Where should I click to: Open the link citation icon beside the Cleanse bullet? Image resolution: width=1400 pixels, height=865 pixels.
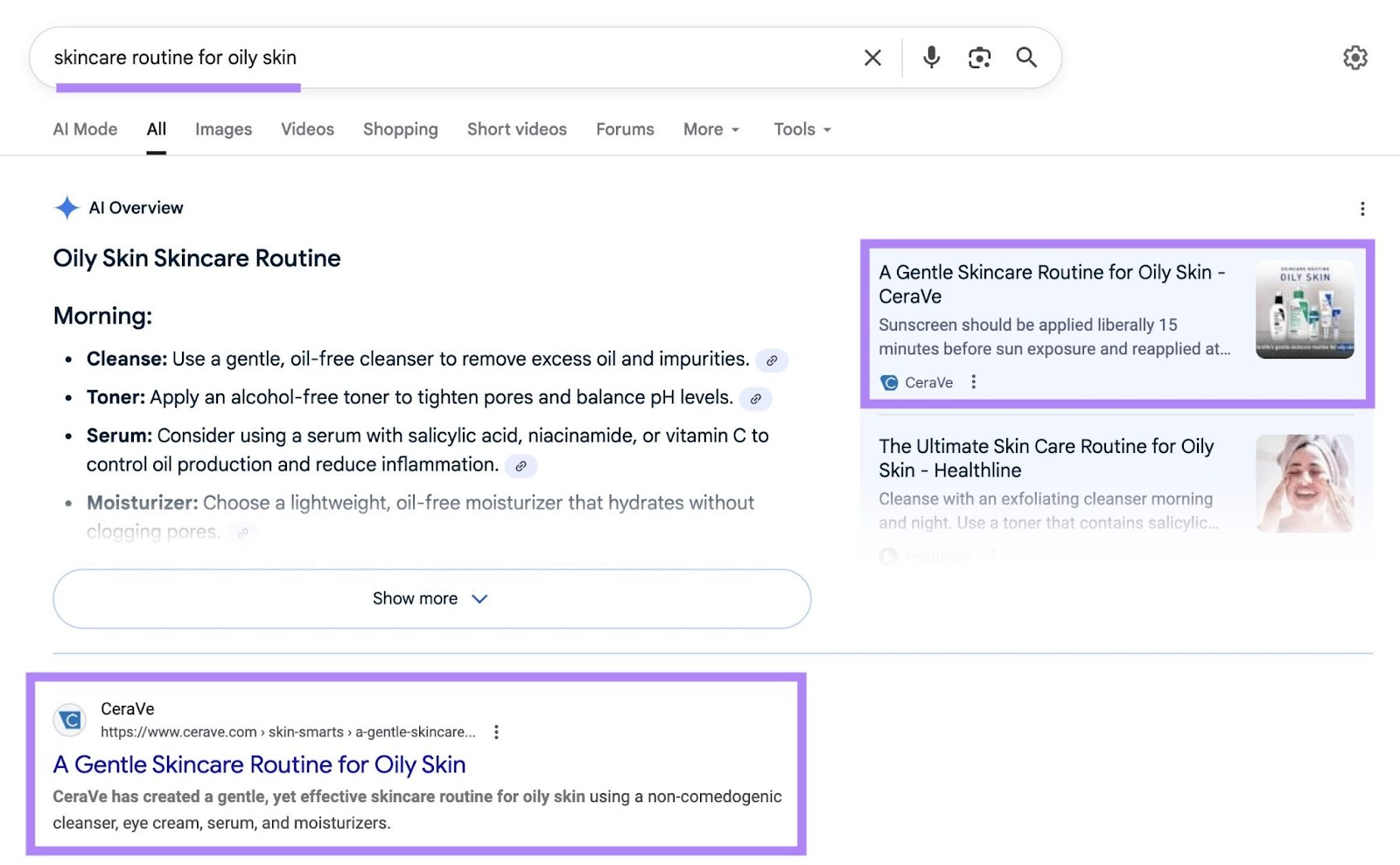771,360
